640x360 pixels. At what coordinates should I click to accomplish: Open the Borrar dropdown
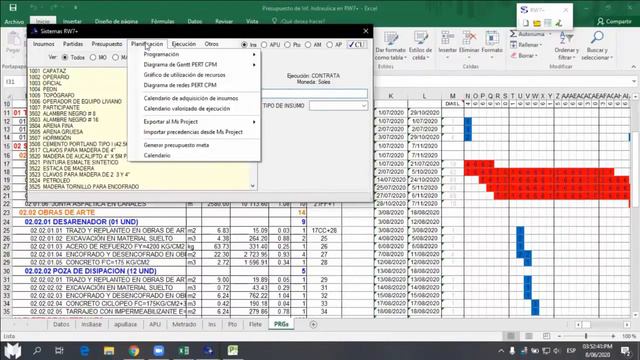point(536,56)
